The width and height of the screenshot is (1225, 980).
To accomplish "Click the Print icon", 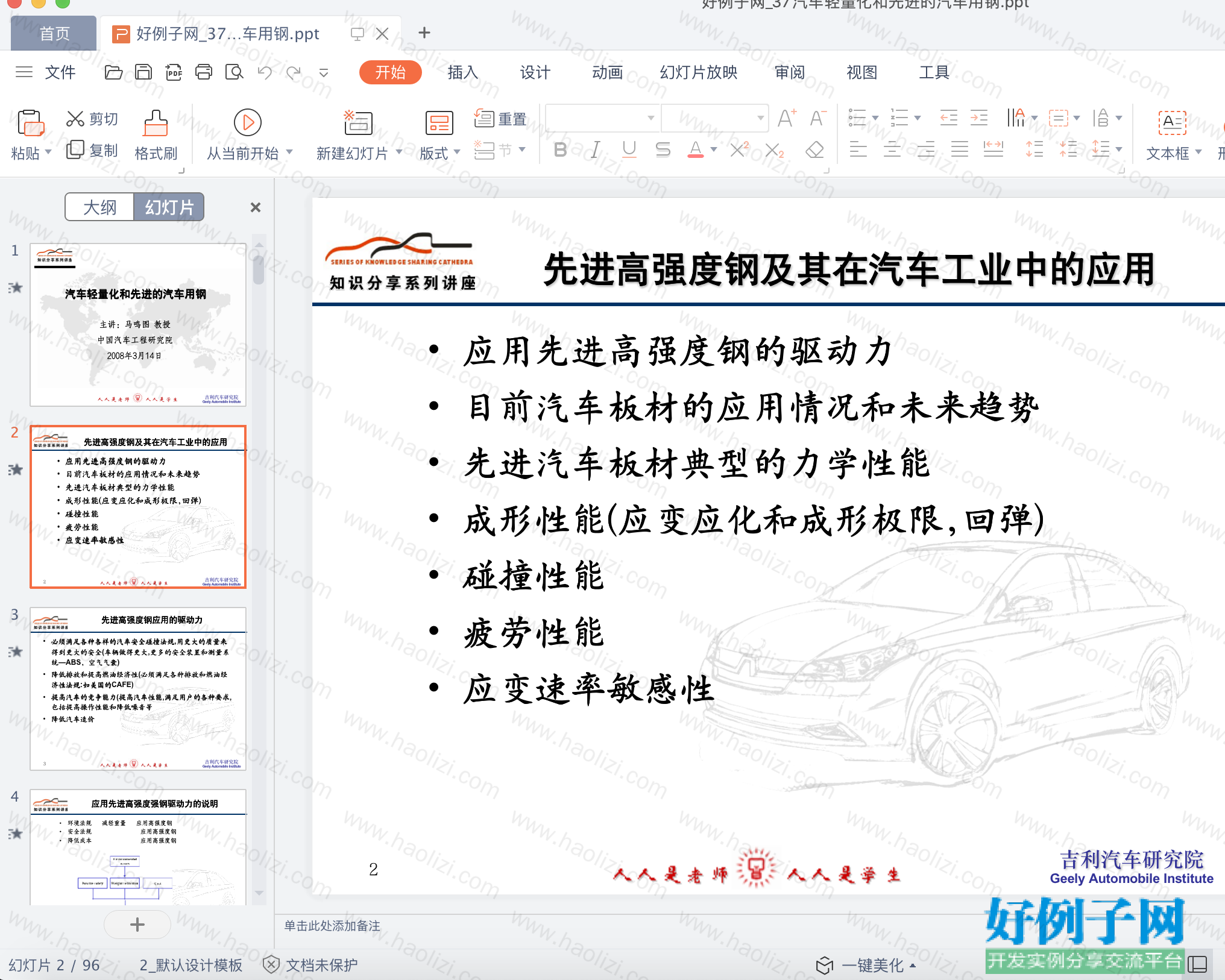I will pos(204,72).
